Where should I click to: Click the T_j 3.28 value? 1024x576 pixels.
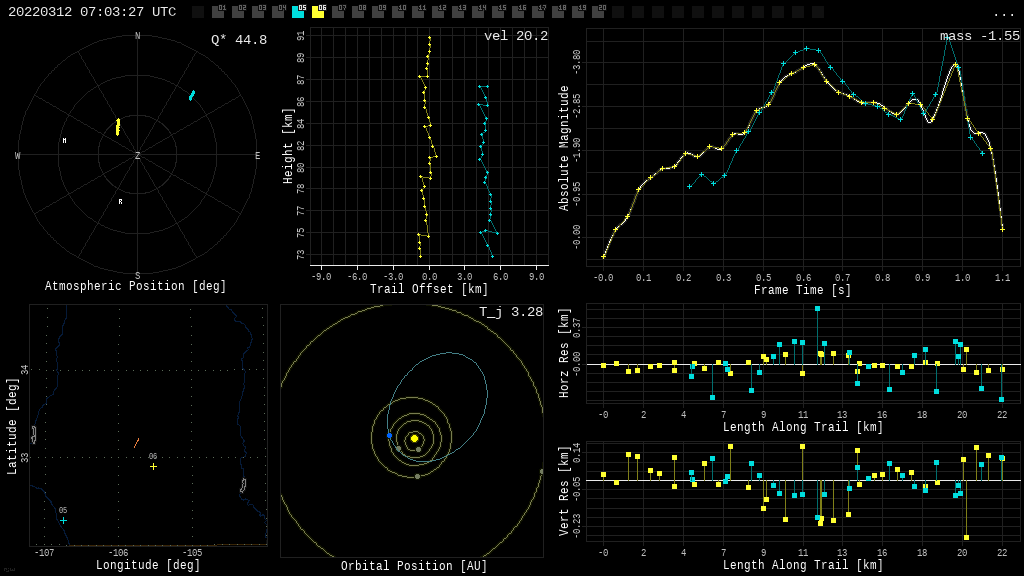coord(510,312)
